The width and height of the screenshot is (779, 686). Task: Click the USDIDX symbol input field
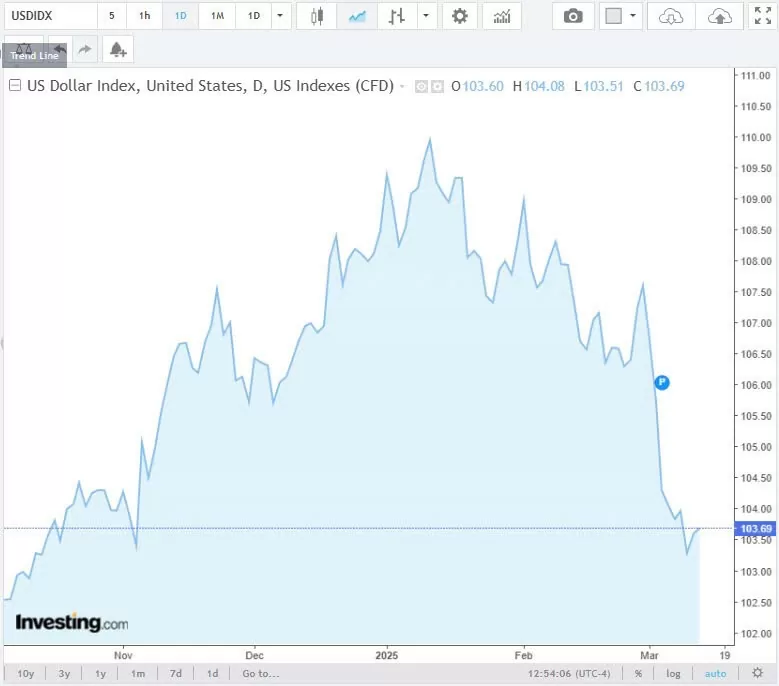pyautogui.click(x=49, y=16)
